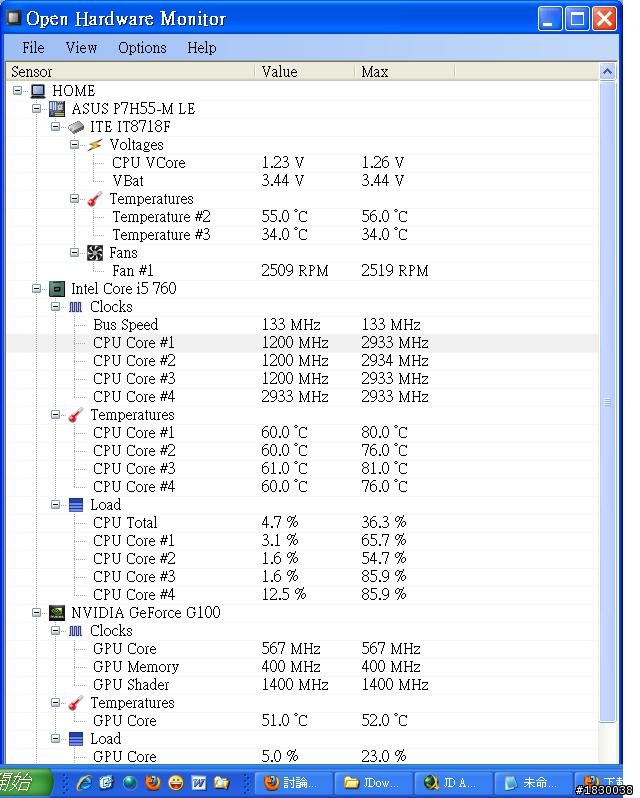Select the CPU Core #4 clock row
The image size is (640, 798).
(303, 397)
